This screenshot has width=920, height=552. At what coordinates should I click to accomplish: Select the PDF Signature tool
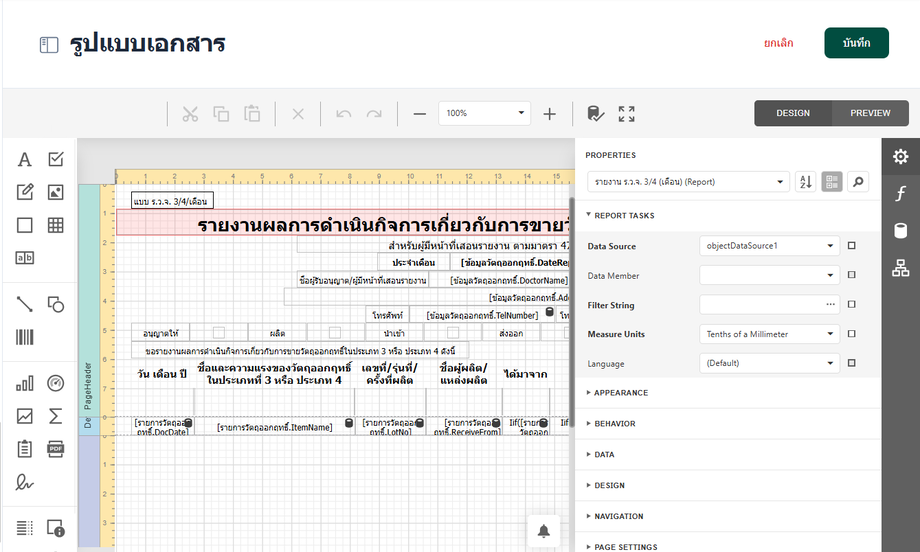tap(25, 482)
